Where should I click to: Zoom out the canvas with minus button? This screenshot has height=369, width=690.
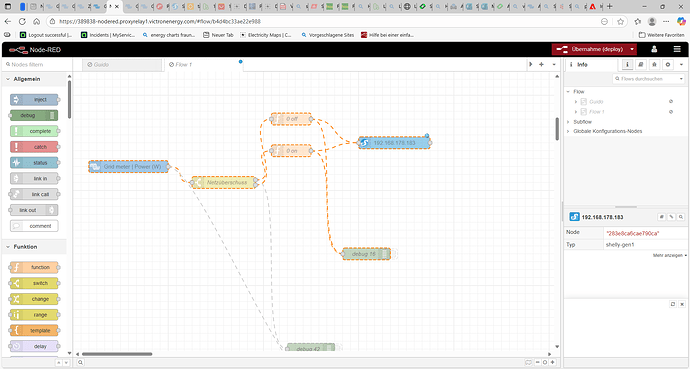pos(537,362)
